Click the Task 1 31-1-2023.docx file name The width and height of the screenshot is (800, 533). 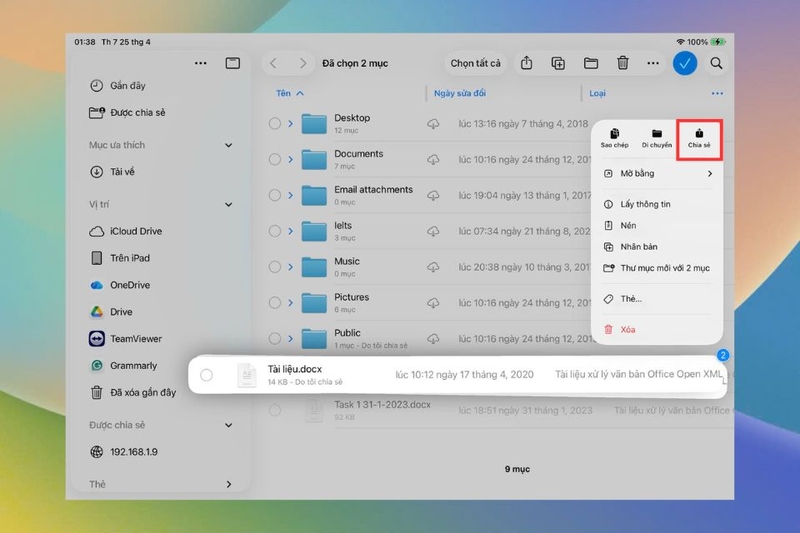tap(382, 404)
